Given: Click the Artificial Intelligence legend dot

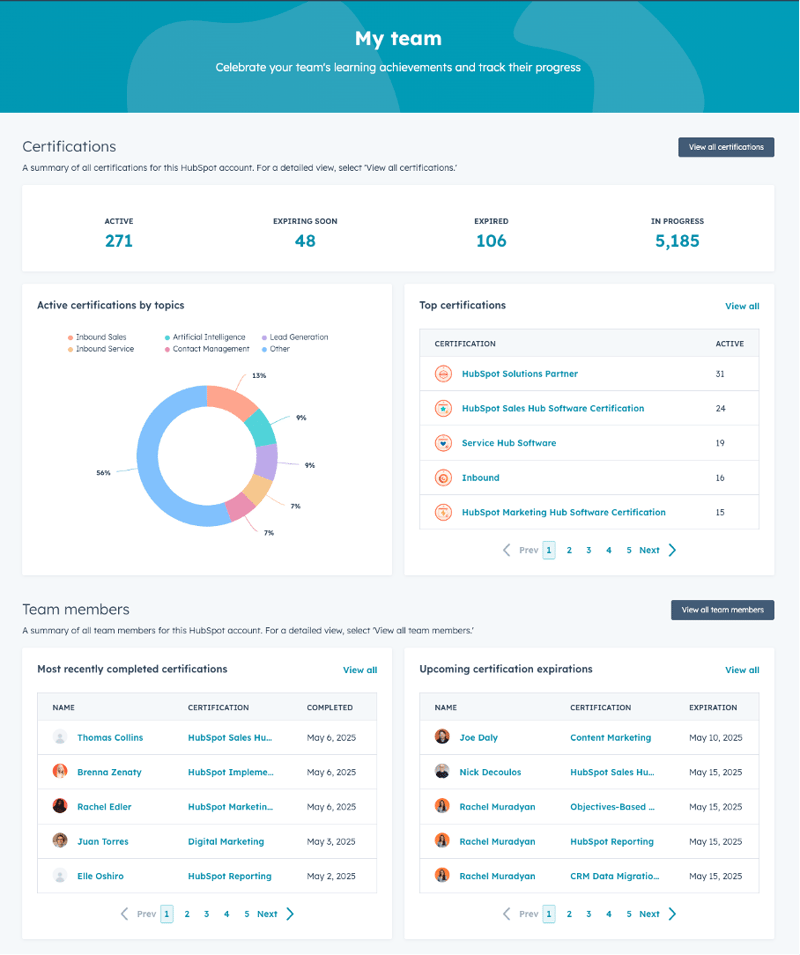Looking at the screenshot, I should click(167, 337).
